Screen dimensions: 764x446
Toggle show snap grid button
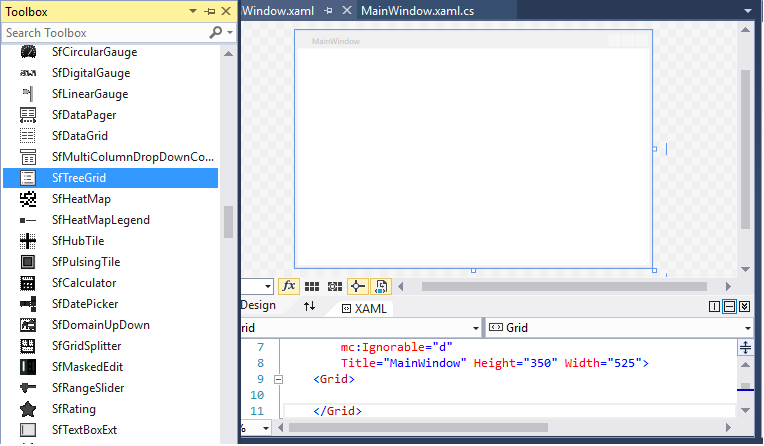point(312,286)
